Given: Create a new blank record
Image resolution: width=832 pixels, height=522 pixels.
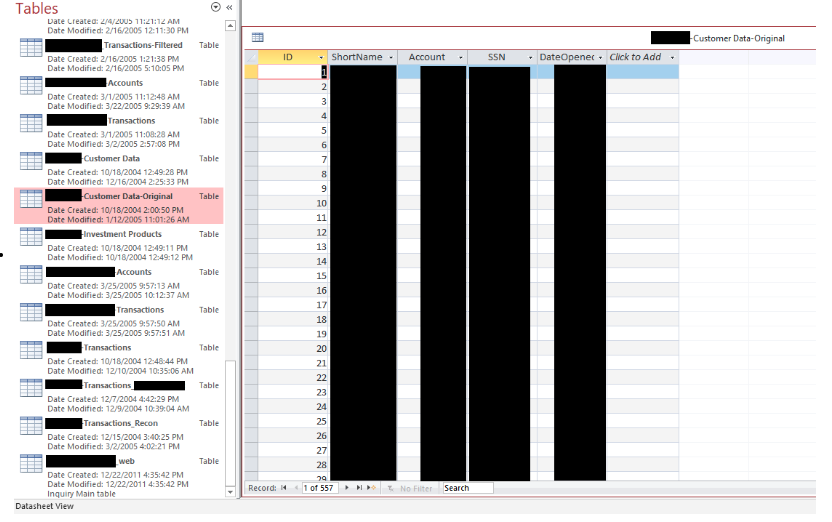Looking at the screenshot, I should click(x=371, y=488).
